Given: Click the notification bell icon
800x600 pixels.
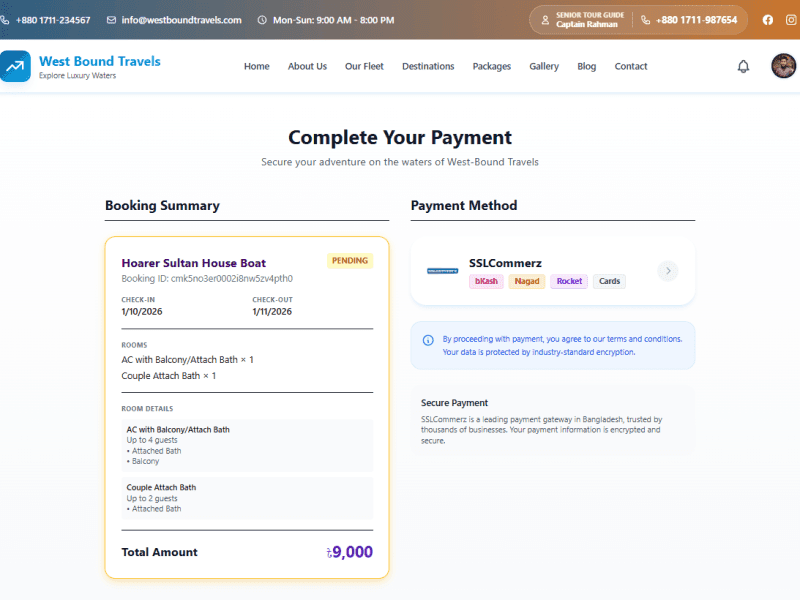Looking at the screenshot, I should point(743,66).
